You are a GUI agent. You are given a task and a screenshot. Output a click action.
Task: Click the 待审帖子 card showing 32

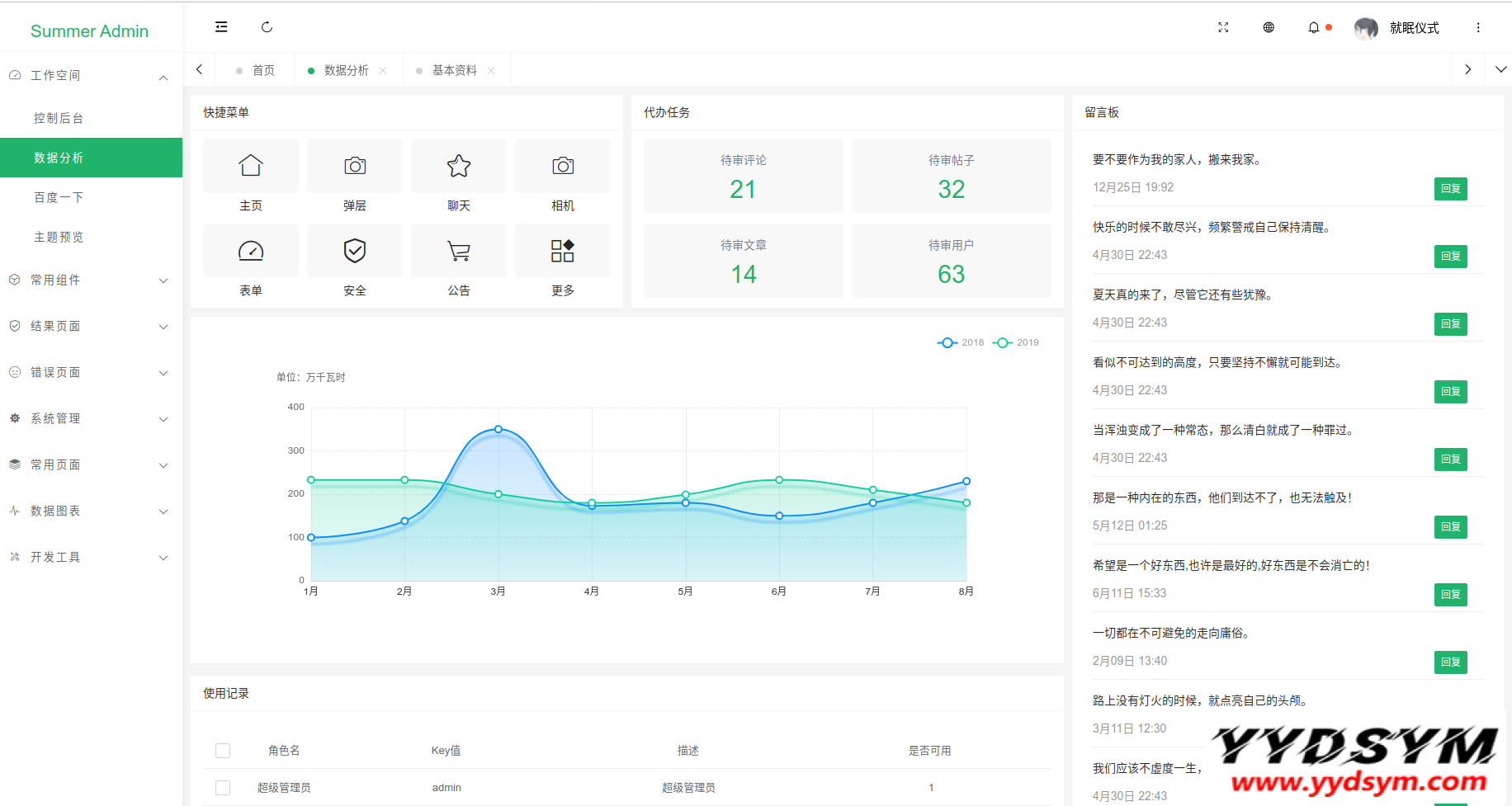coord(951,176)
